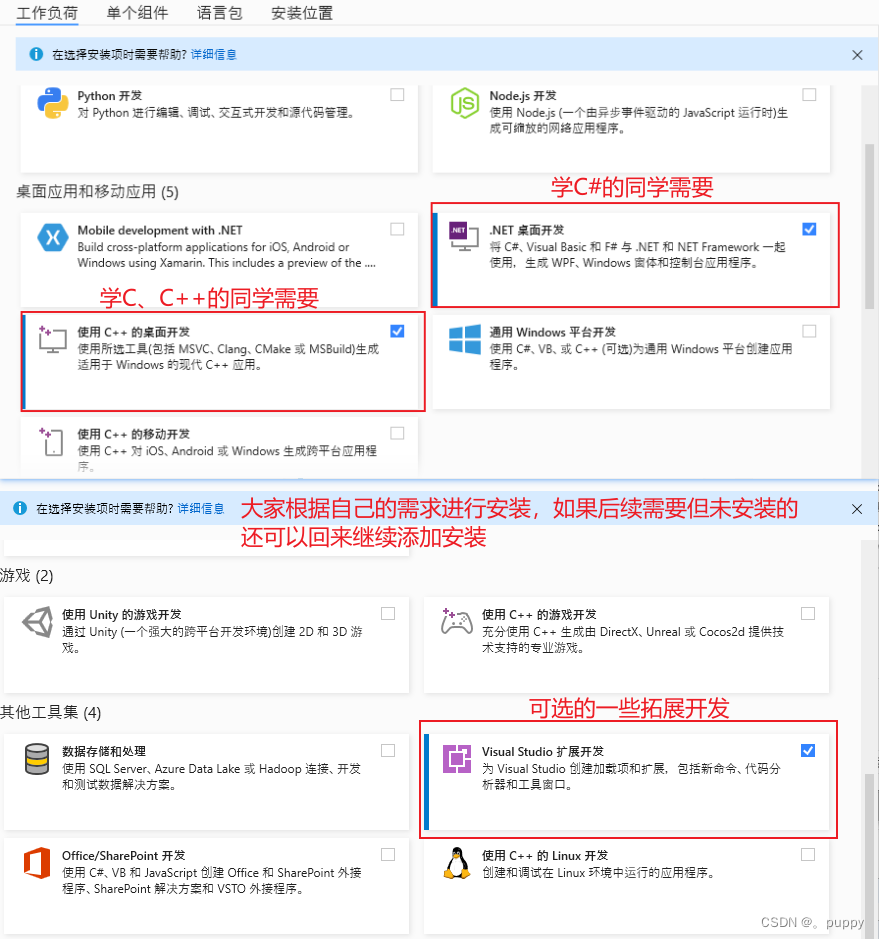
Task: Select the 安装位置 tab
Action: 301,13
